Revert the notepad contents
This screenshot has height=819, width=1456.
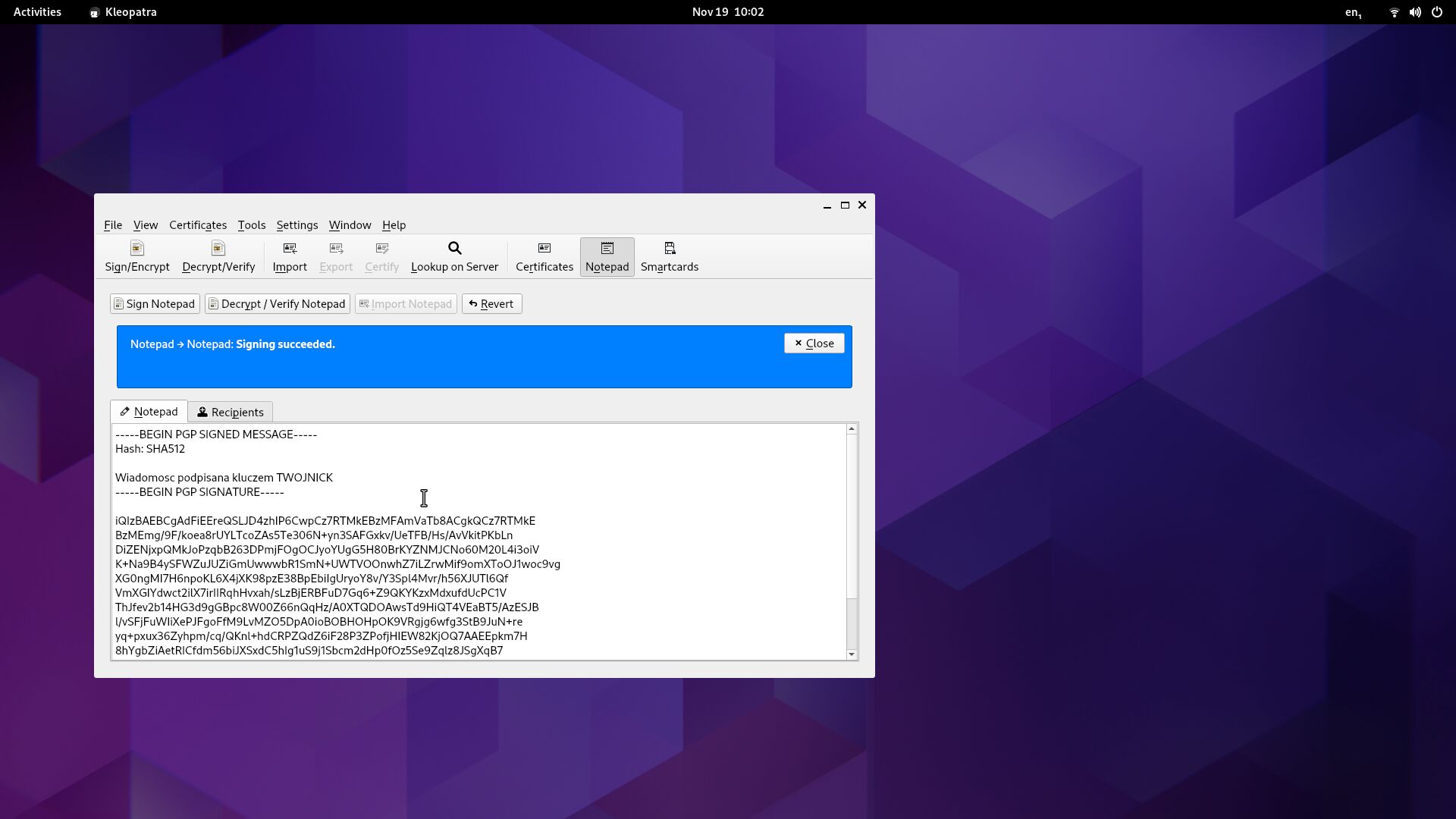(491, 304)
